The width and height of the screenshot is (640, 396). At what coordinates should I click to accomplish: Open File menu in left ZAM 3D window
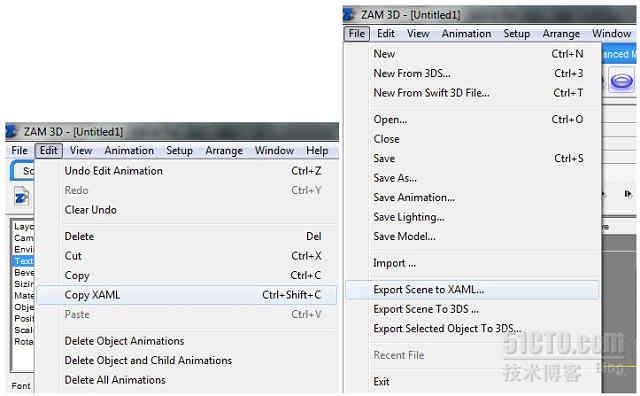[19, 151]
